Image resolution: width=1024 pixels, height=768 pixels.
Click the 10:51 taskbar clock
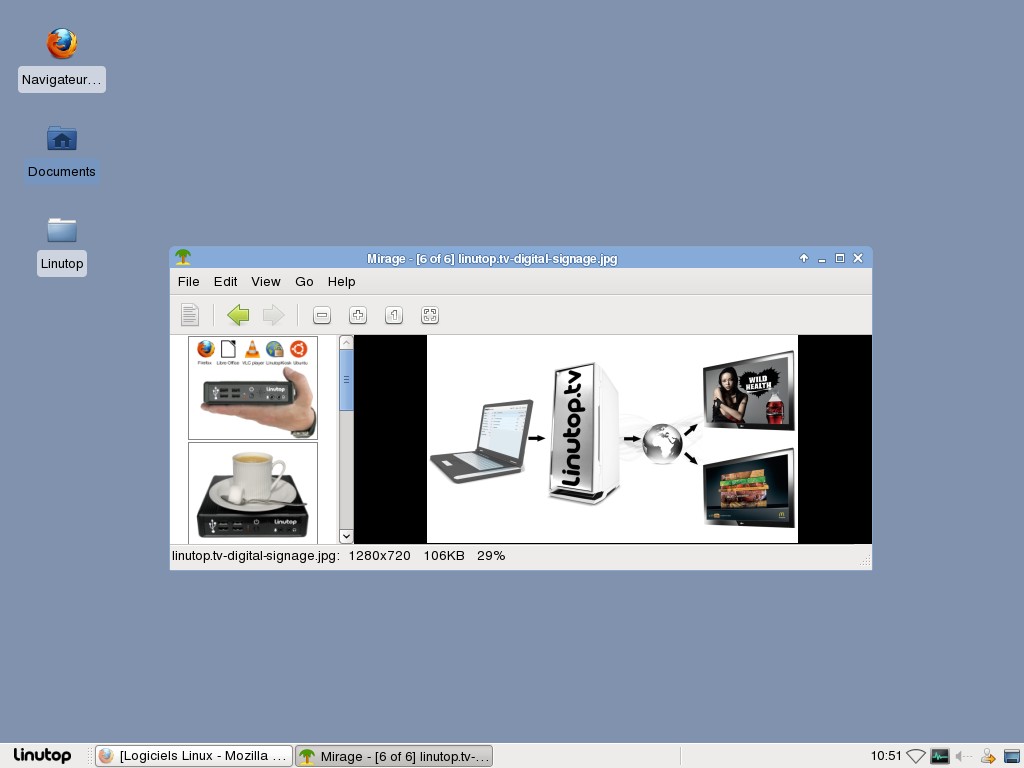pyautogui.click(x=886, y=756)
